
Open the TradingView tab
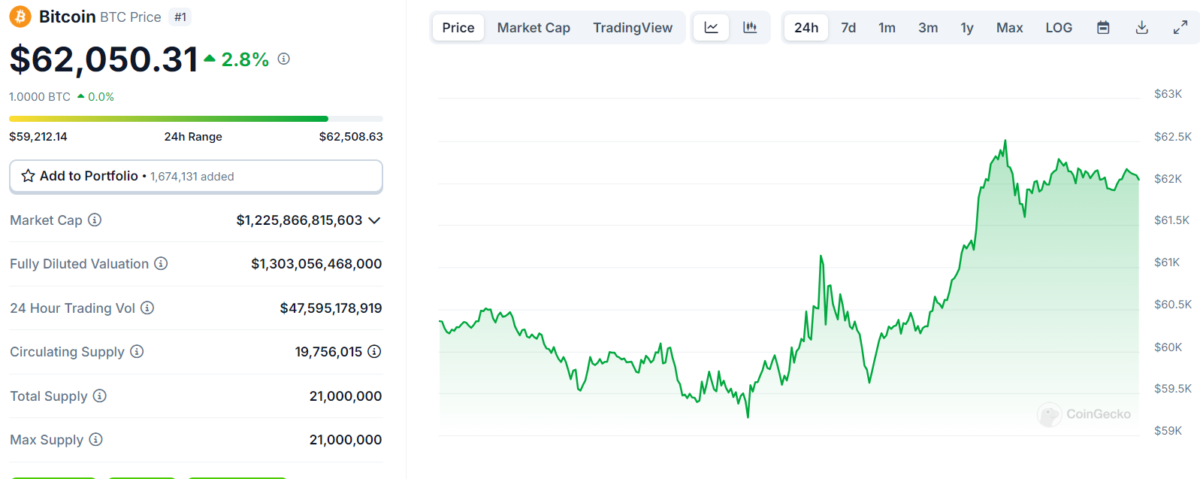click(632, 28)
